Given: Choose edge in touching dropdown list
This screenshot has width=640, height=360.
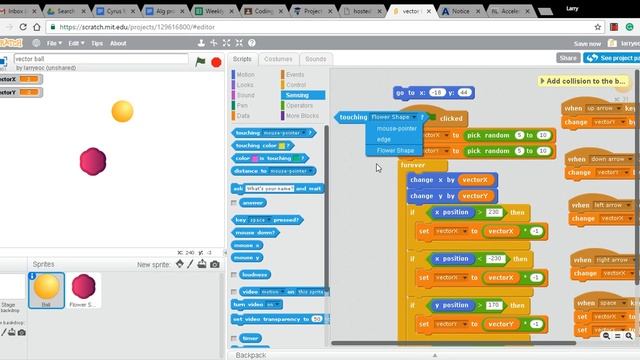Looking at the screenshot, I should click(x=384, y=140).
